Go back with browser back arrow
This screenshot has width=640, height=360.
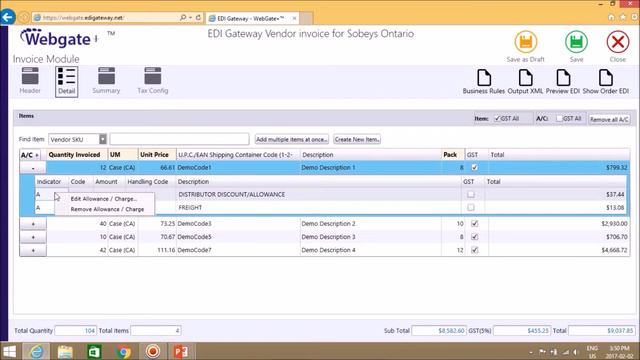click(7, 17)
